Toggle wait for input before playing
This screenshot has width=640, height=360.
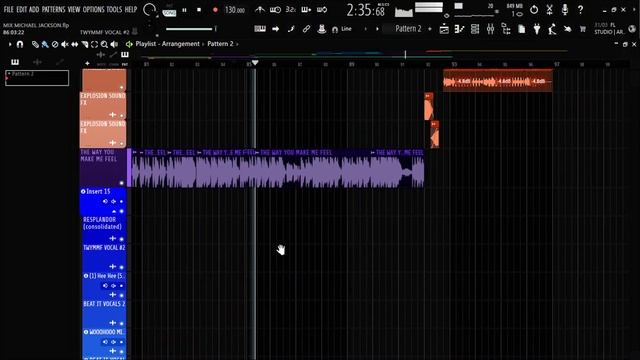pyautogui.click(x=275, y=9)
